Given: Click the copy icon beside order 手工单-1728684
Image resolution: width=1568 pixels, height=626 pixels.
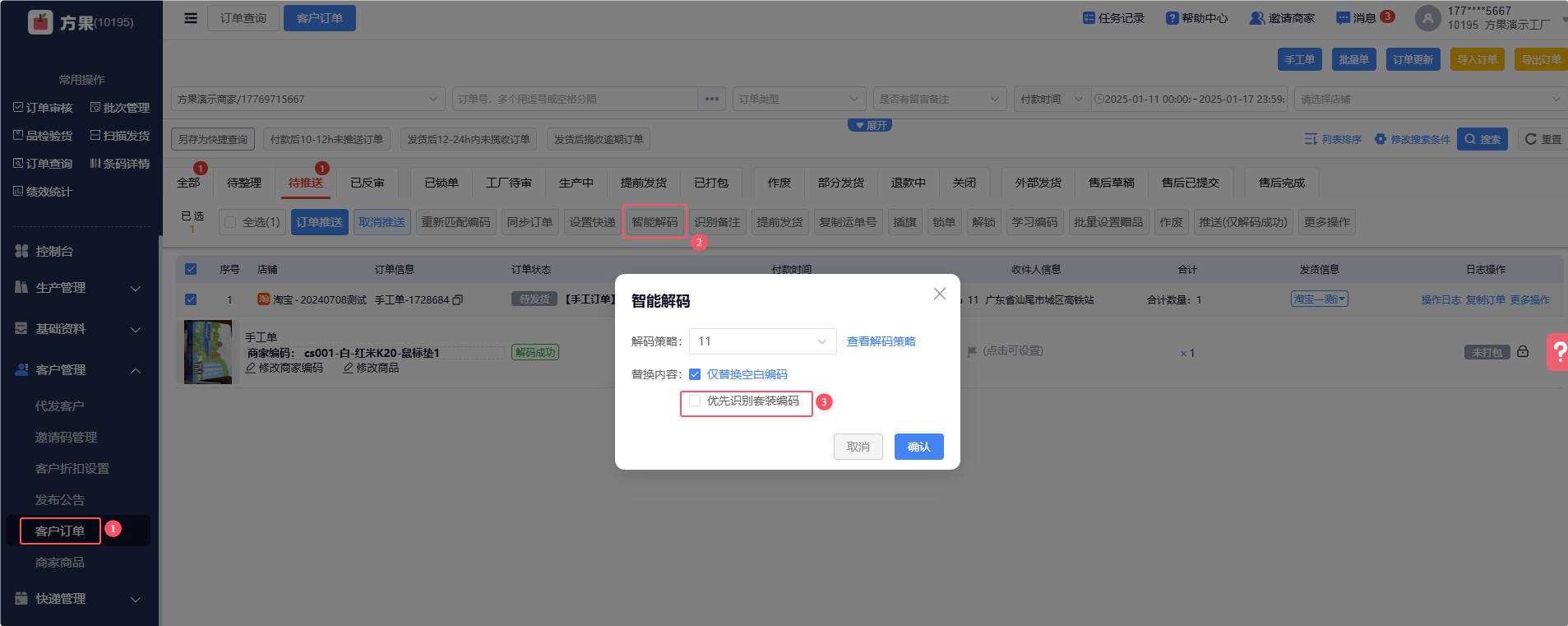Looking at the screenshot, I should (x=458, y=300).
